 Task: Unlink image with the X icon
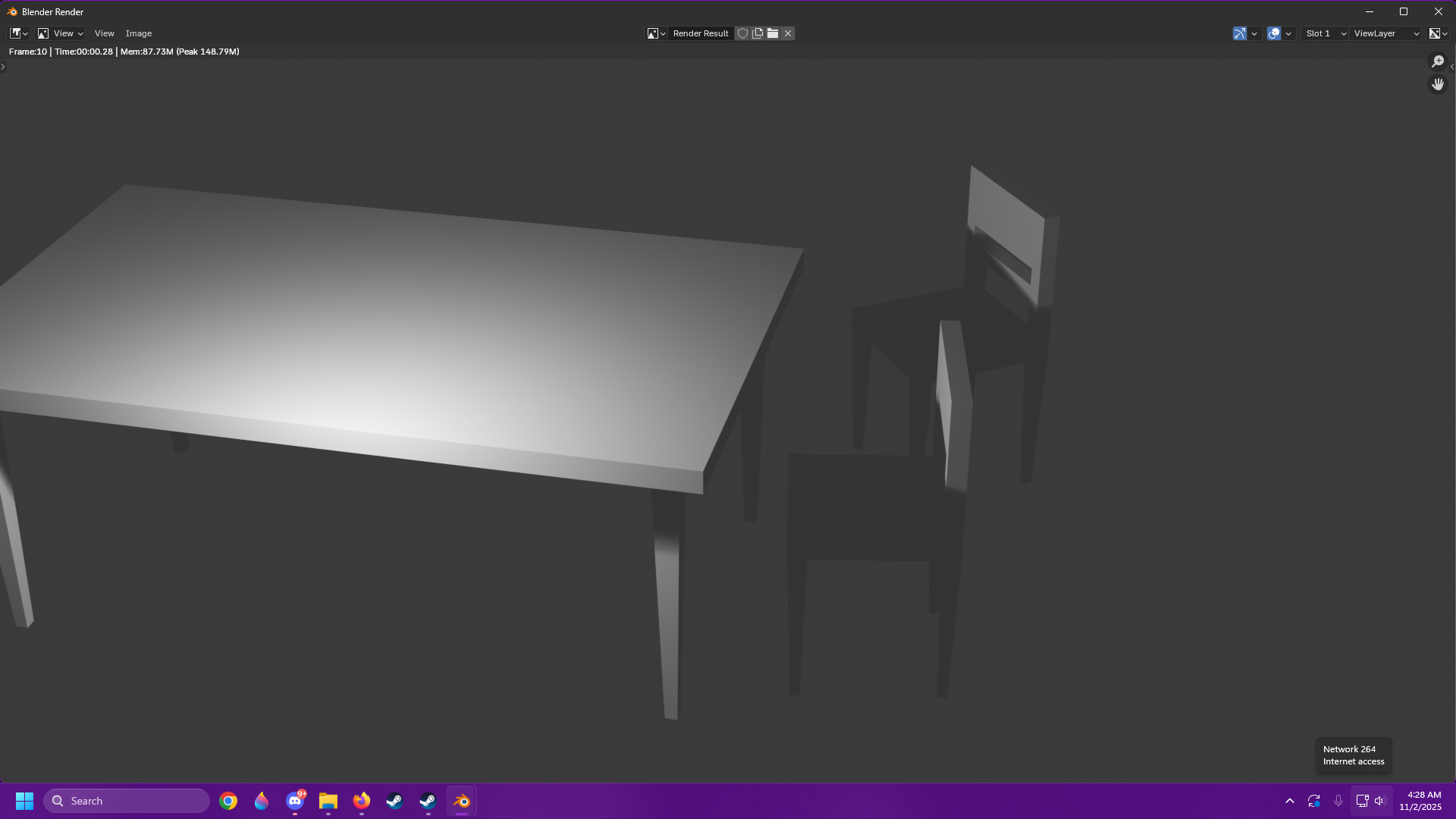pyautogui.click(x=788, y=33)
